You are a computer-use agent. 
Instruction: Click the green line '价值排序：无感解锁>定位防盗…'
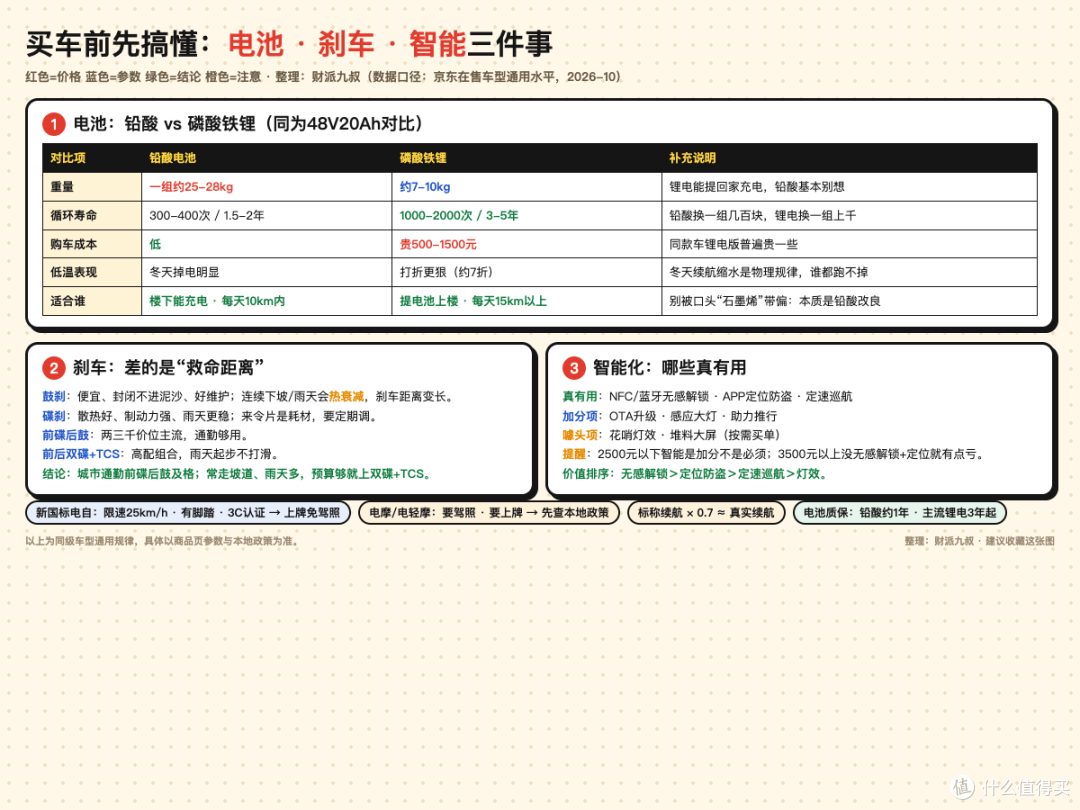tap(696, 474)
